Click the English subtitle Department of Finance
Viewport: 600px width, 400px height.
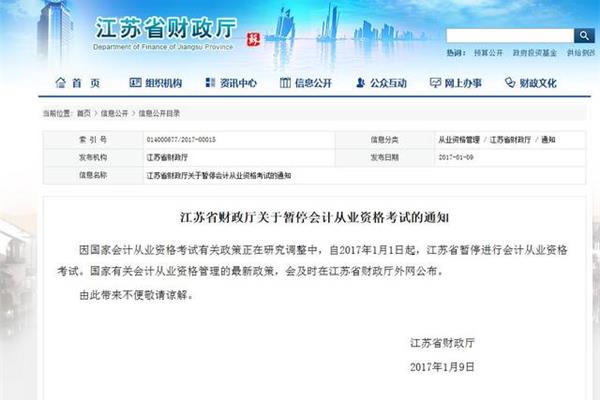tap(163, 47)
